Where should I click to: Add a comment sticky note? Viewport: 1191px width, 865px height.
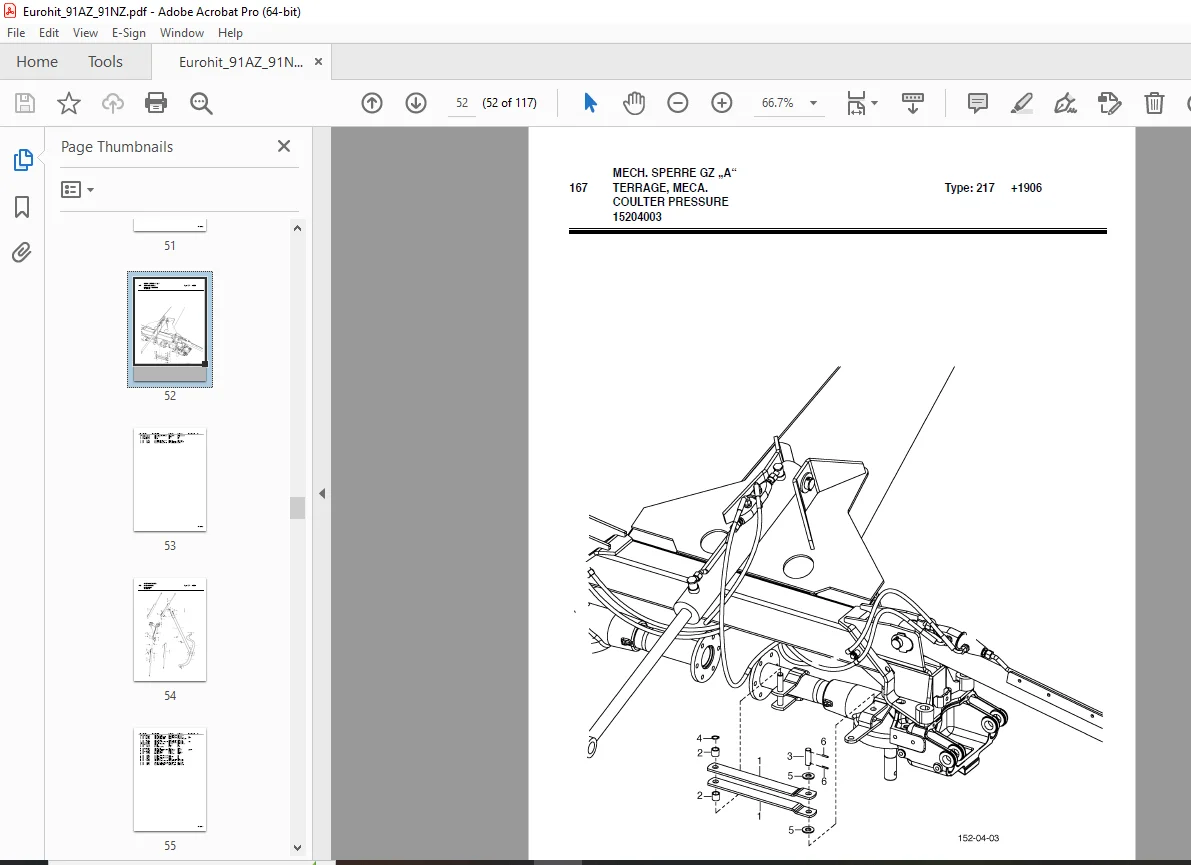coord(978,103)
